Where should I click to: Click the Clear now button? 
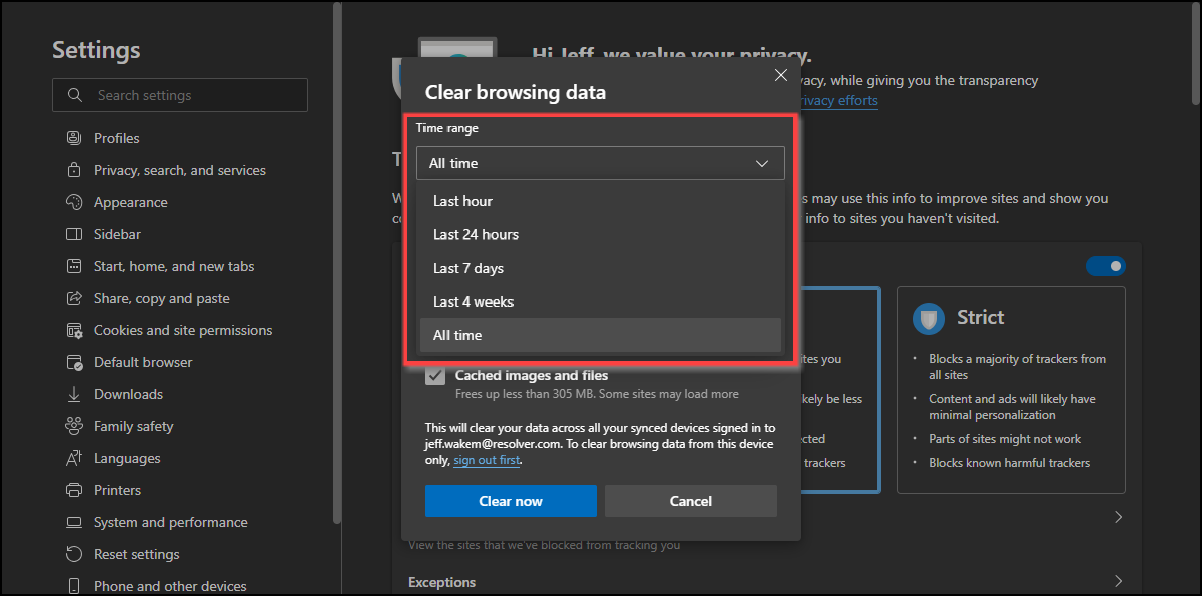tap(511, 501)
